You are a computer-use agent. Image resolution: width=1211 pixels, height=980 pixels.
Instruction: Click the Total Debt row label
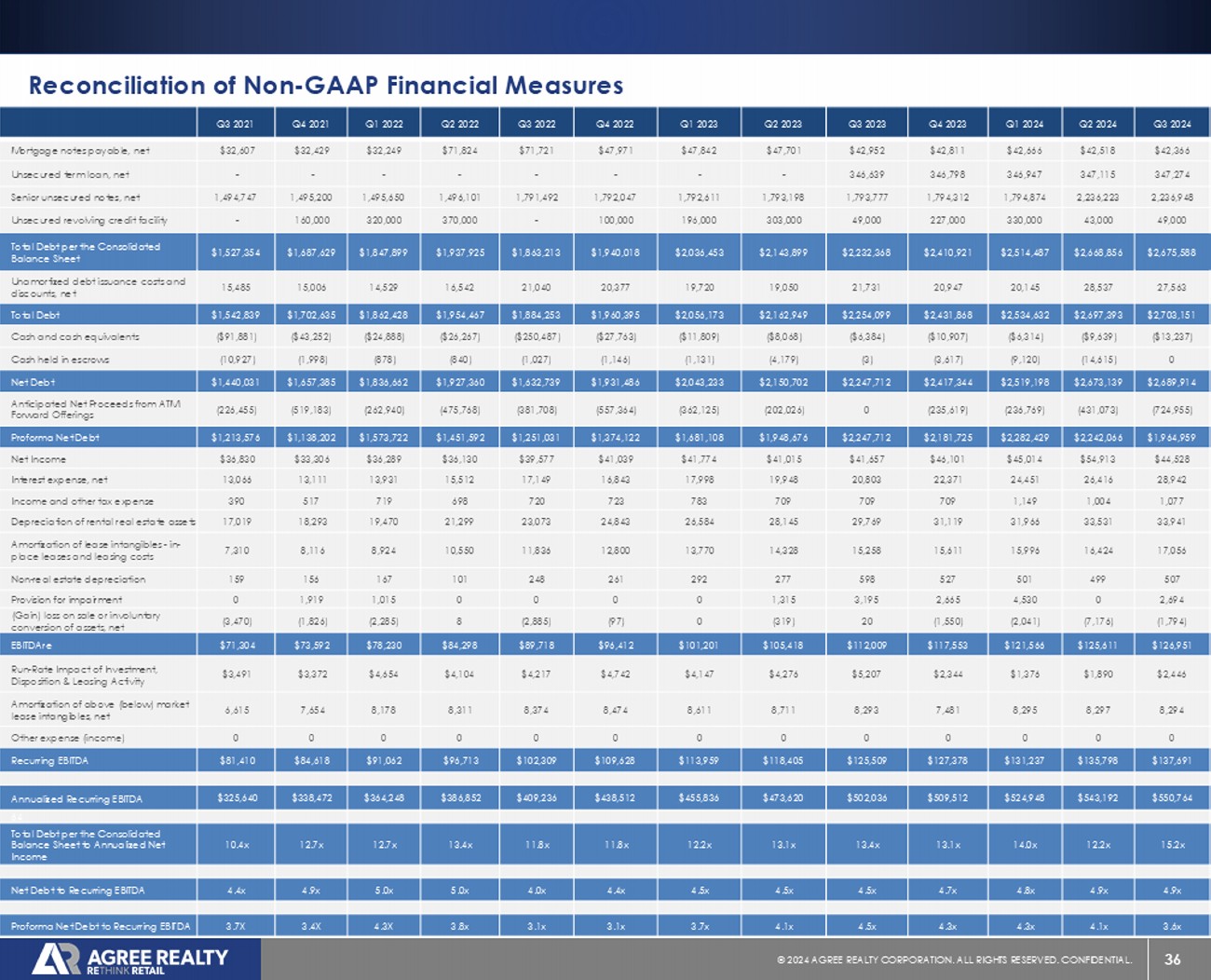pos(35,315)
